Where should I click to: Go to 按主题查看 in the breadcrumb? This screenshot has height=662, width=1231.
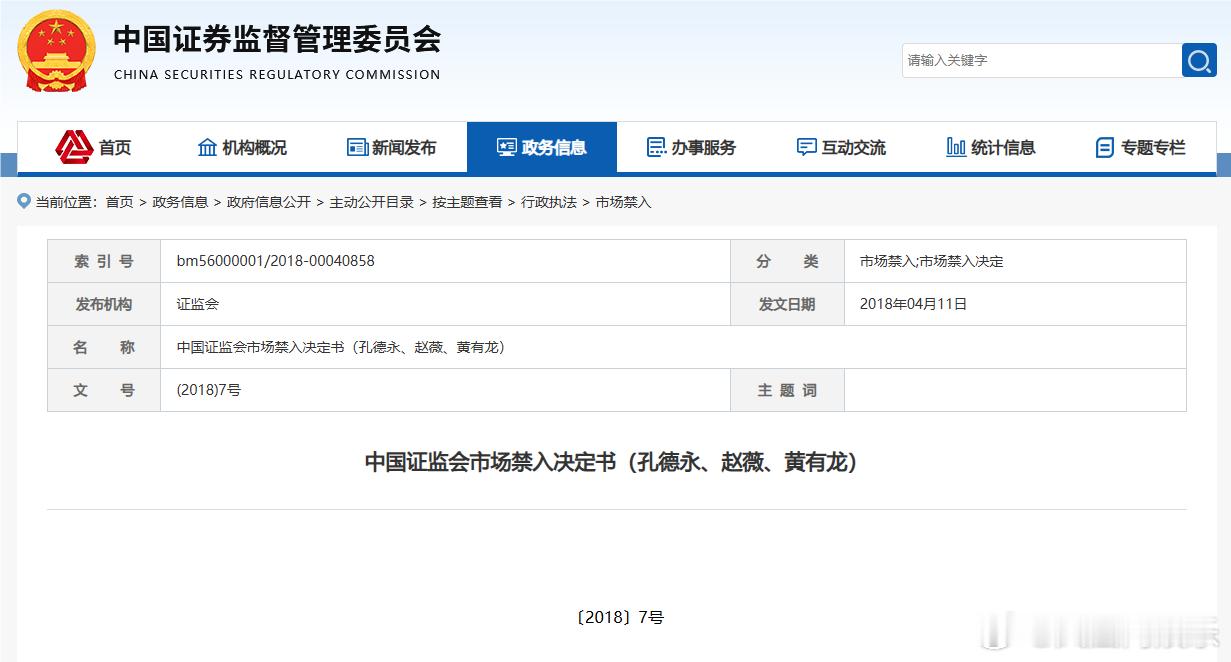[467, 202]
